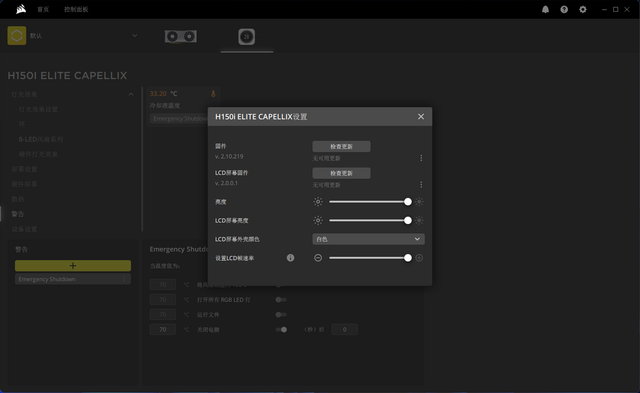Click 检查更新 for 固件 firmware
This screenshot has width=640, height=393.
coord(341,147)
